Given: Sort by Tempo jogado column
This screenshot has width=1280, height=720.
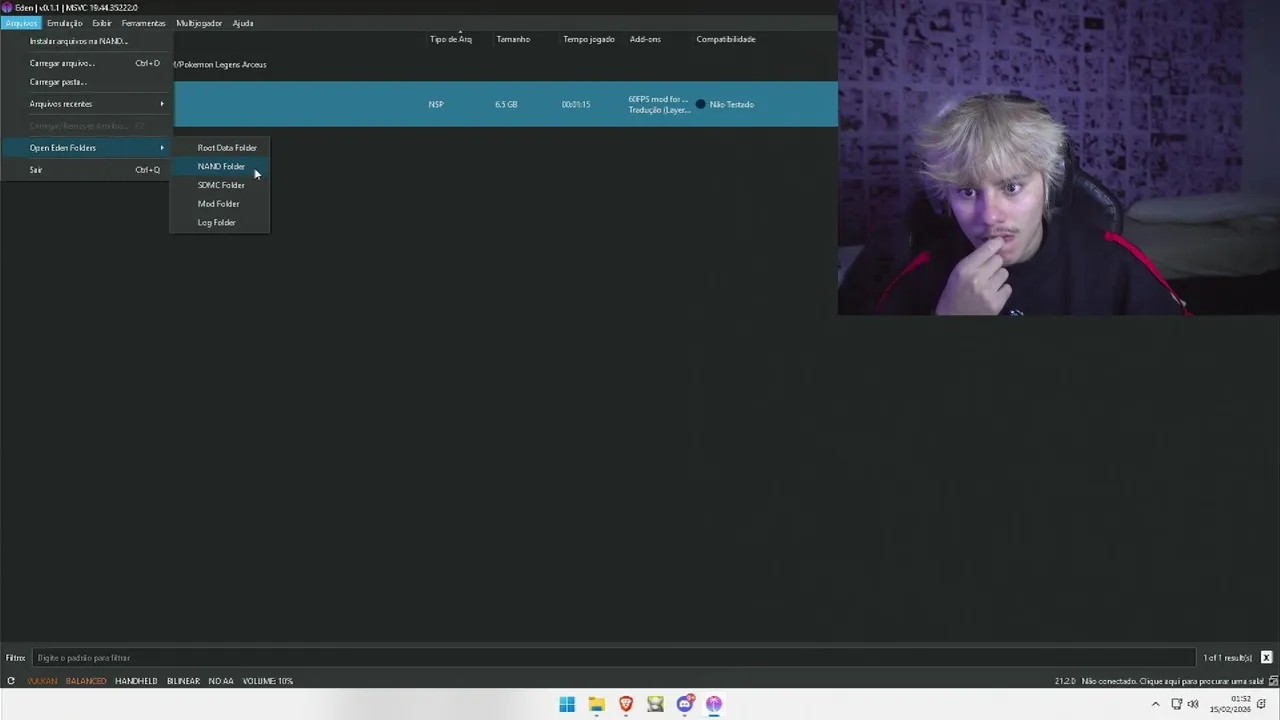Looking at the screenshot, I should tap(589, 39).
